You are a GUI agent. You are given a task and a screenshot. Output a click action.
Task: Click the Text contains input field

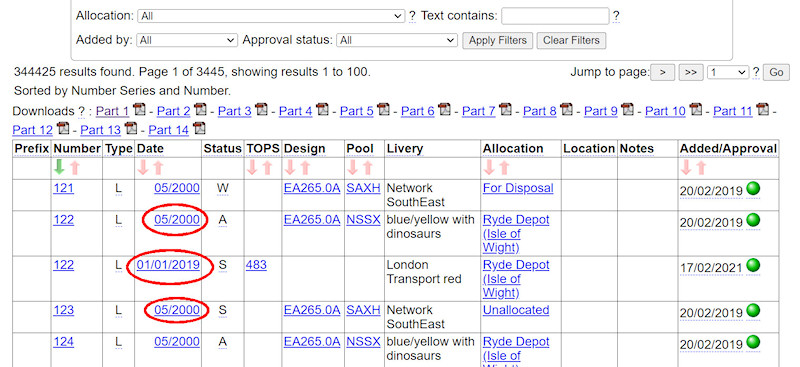pyautogui.click(x=555, y=16)
